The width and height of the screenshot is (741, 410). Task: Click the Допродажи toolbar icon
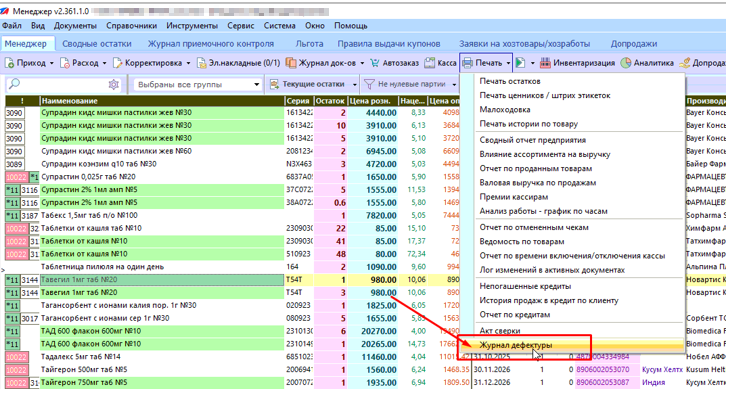(685, 63)
